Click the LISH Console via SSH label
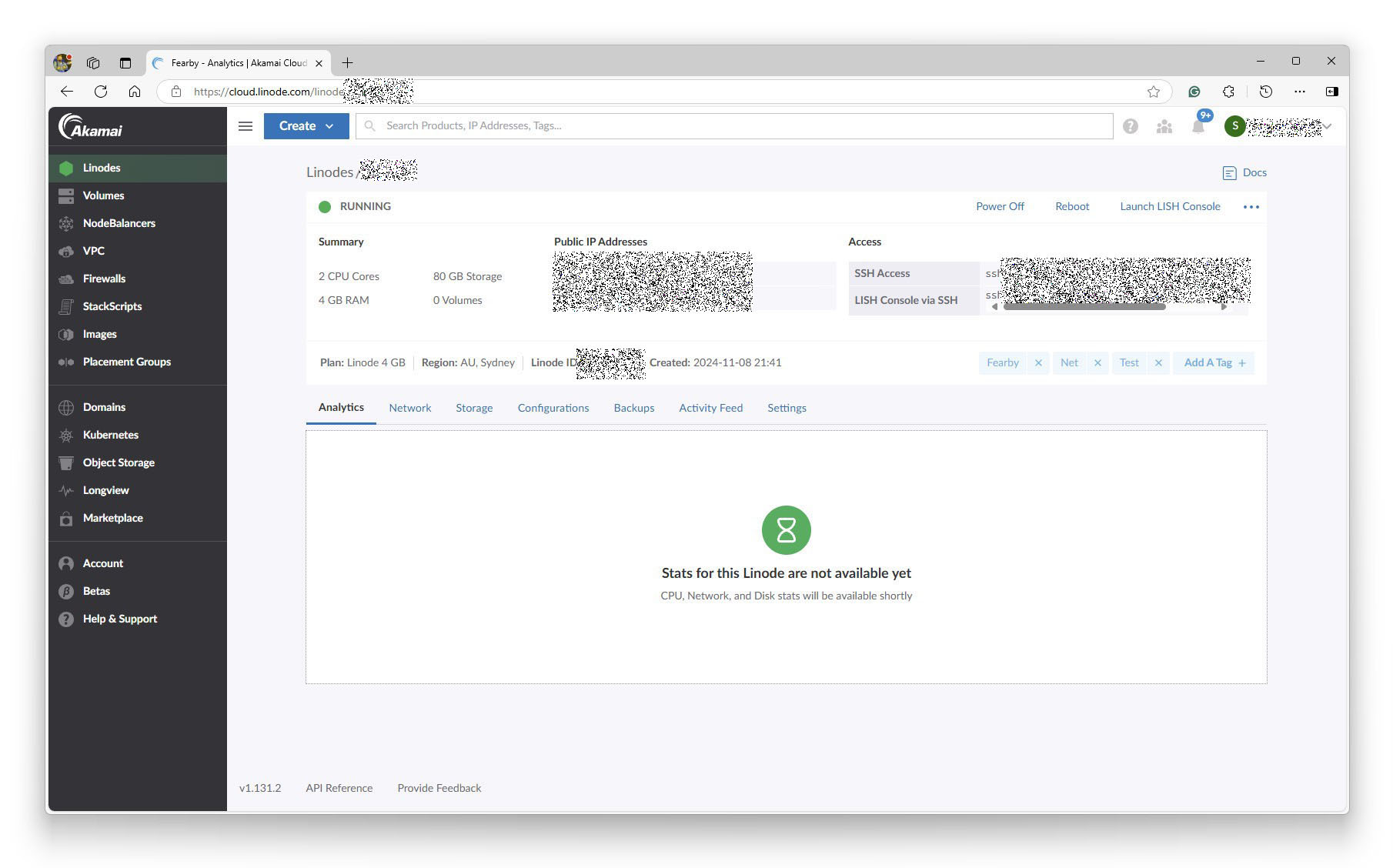 [906, 301]
